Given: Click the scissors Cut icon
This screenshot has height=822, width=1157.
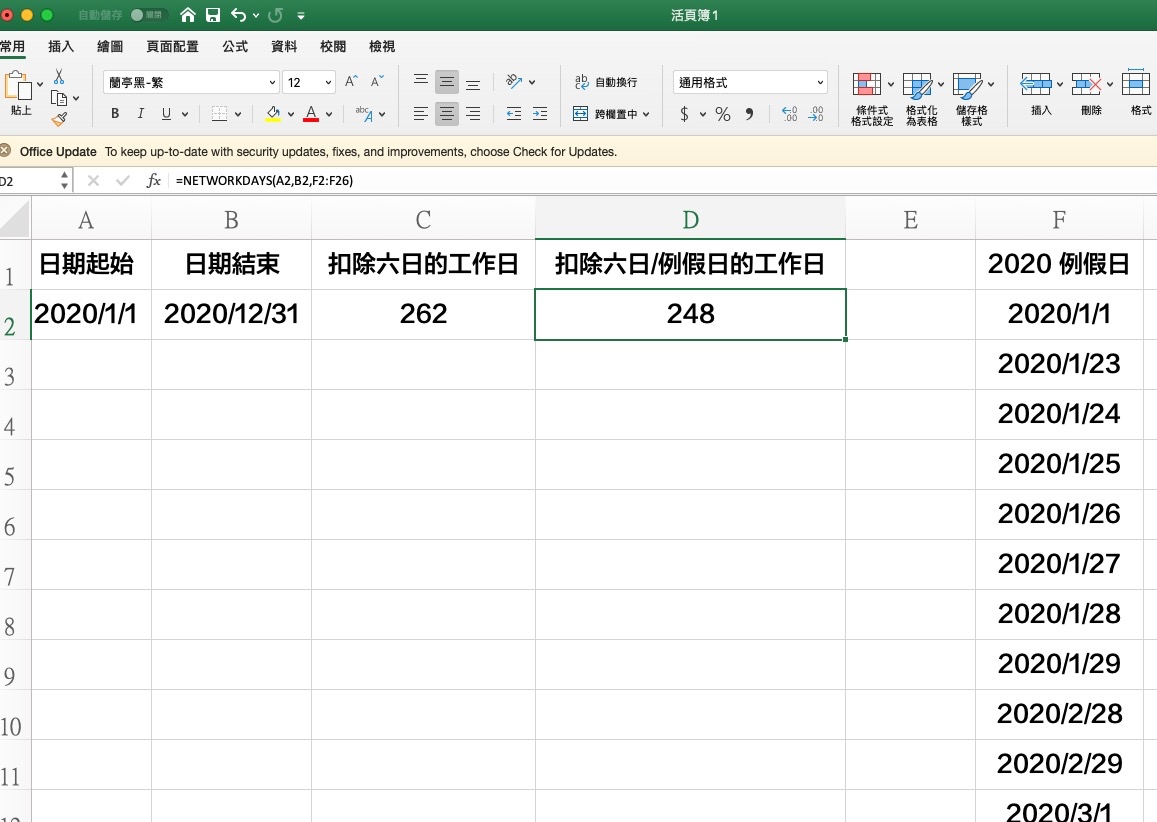Looking at the screenshot, I should [59, 76].
